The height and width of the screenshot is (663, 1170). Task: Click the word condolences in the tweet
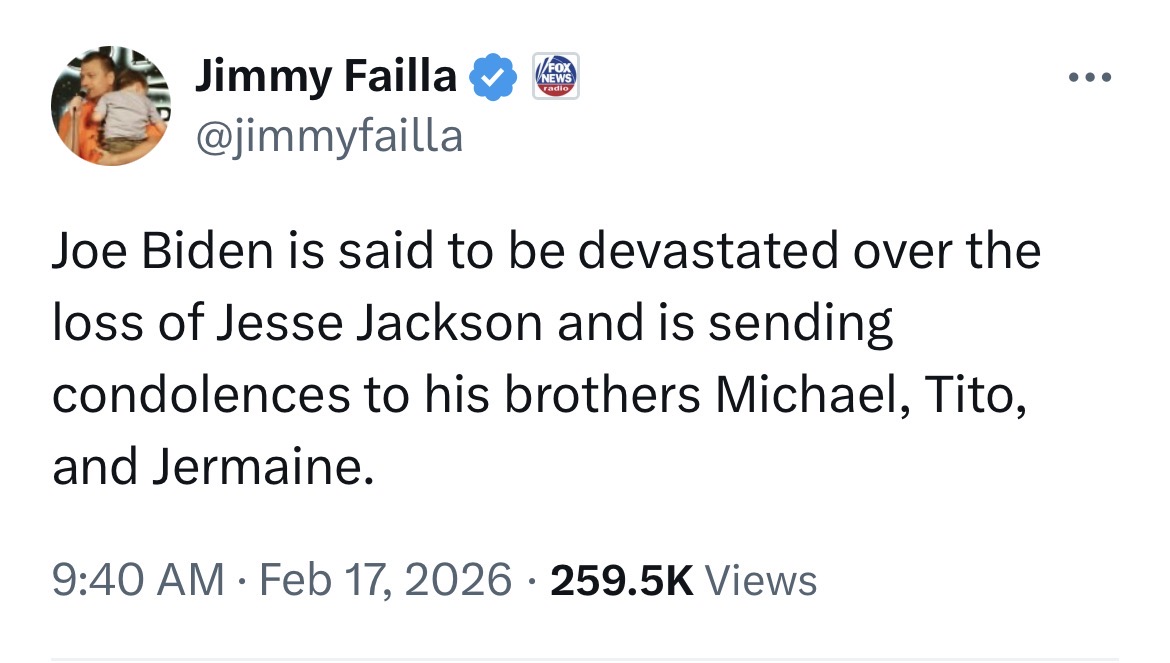199,395
